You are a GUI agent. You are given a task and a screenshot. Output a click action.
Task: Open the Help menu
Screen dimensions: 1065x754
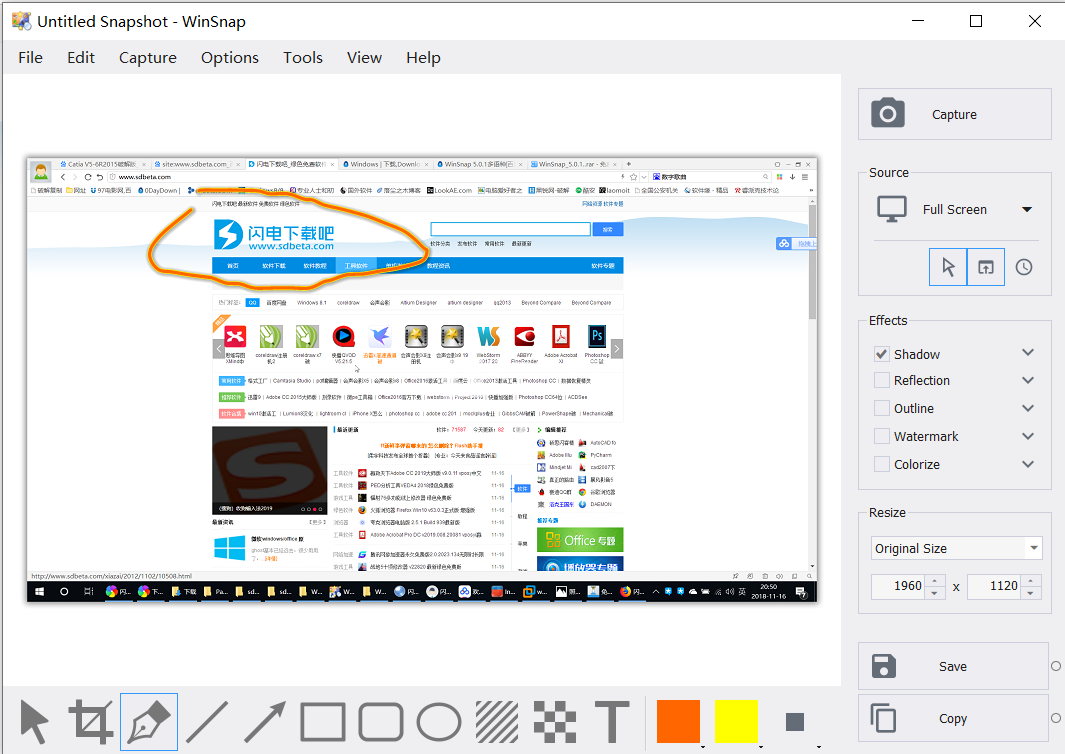[423, 58]
